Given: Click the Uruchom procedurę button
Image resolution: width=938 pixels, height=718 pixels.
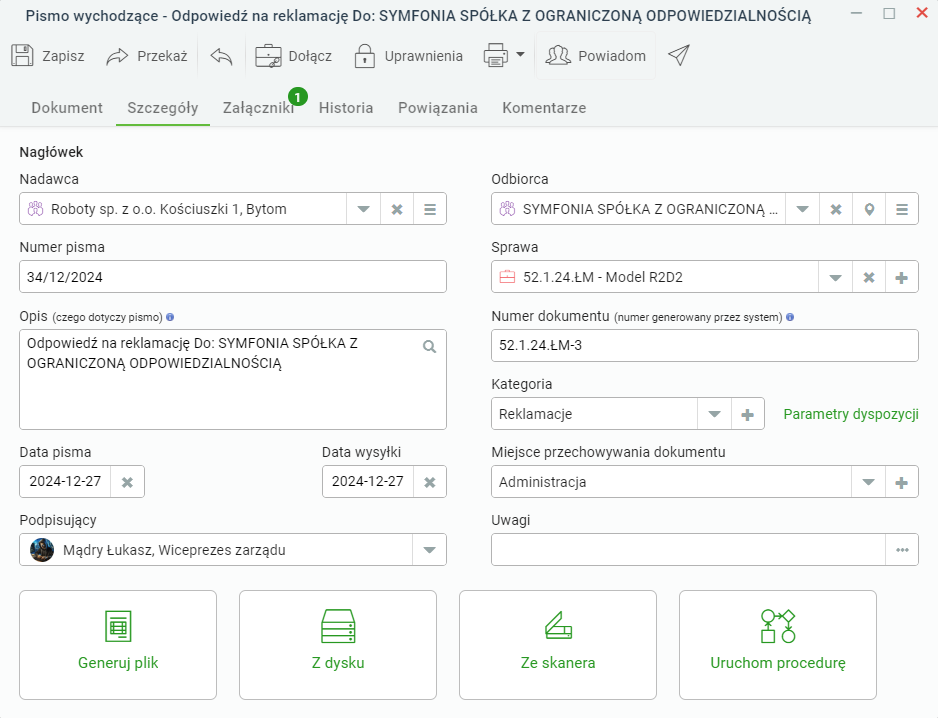Looking at the screenshot, I should (778, 645).
